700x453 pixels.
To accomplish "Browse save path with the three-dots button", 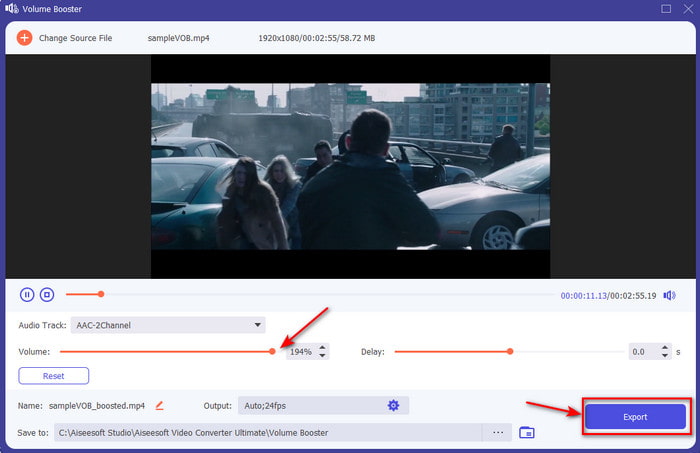I will point(497,432).
